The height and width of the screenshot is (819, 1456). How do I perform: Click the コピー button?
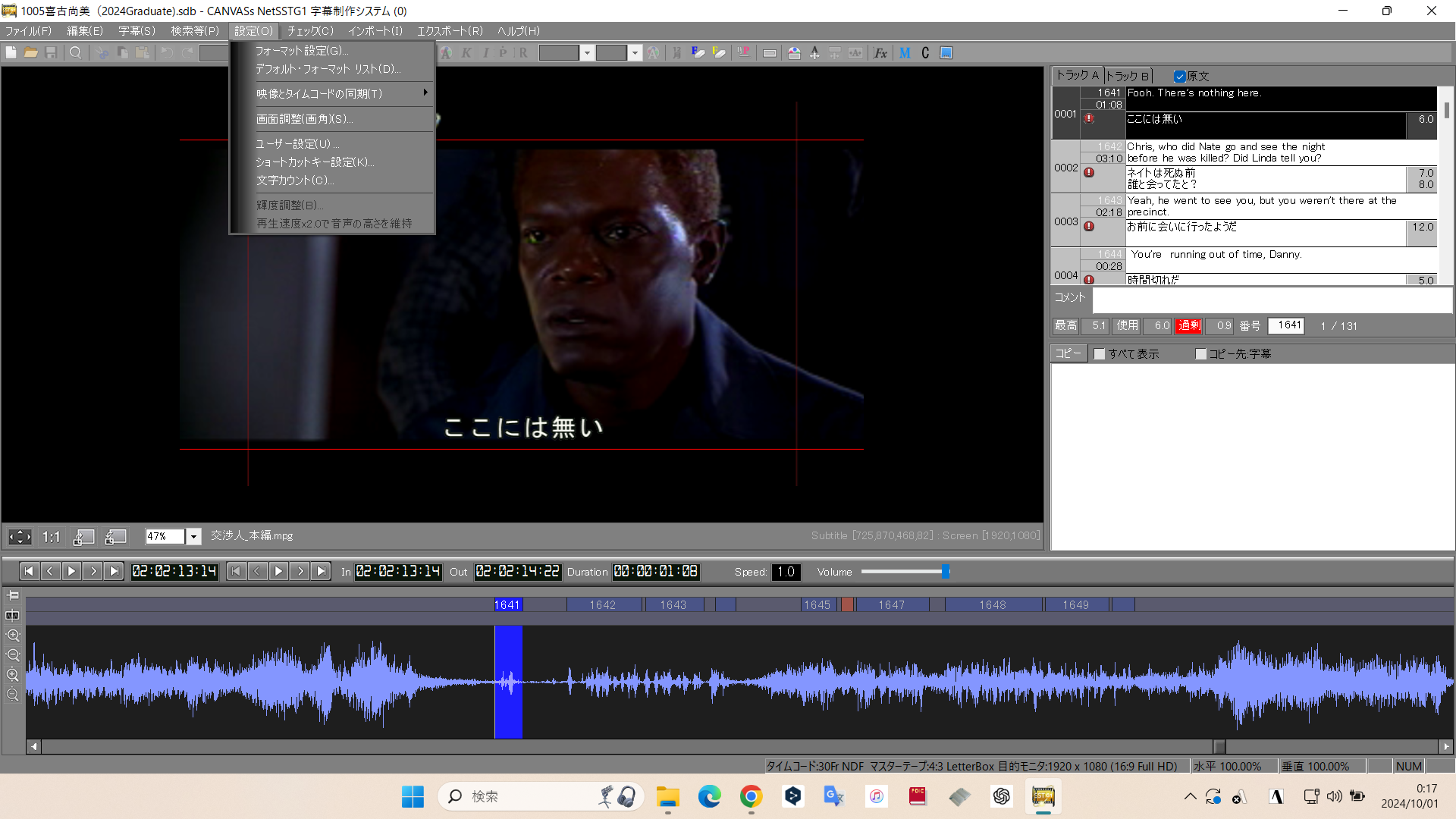[1068, 353]
